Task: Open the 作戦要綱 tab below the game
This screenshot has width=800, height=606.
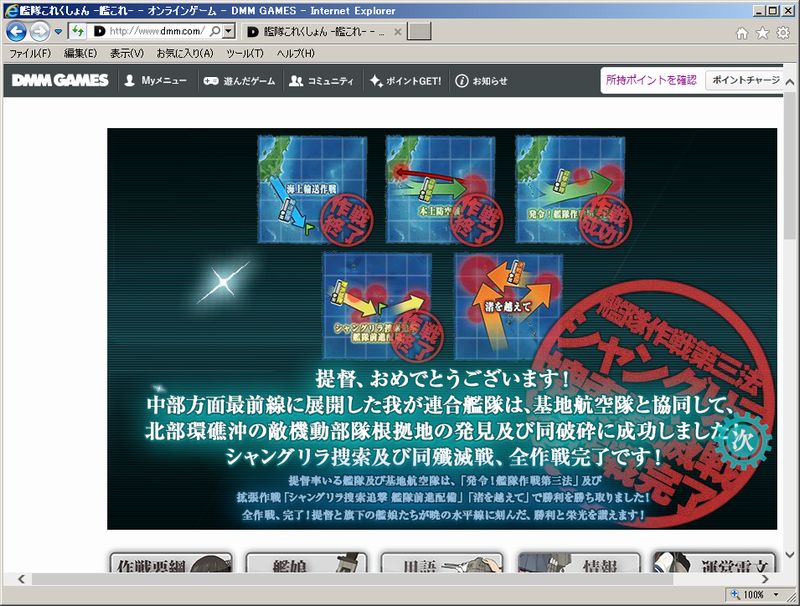Action: point(171,562)
